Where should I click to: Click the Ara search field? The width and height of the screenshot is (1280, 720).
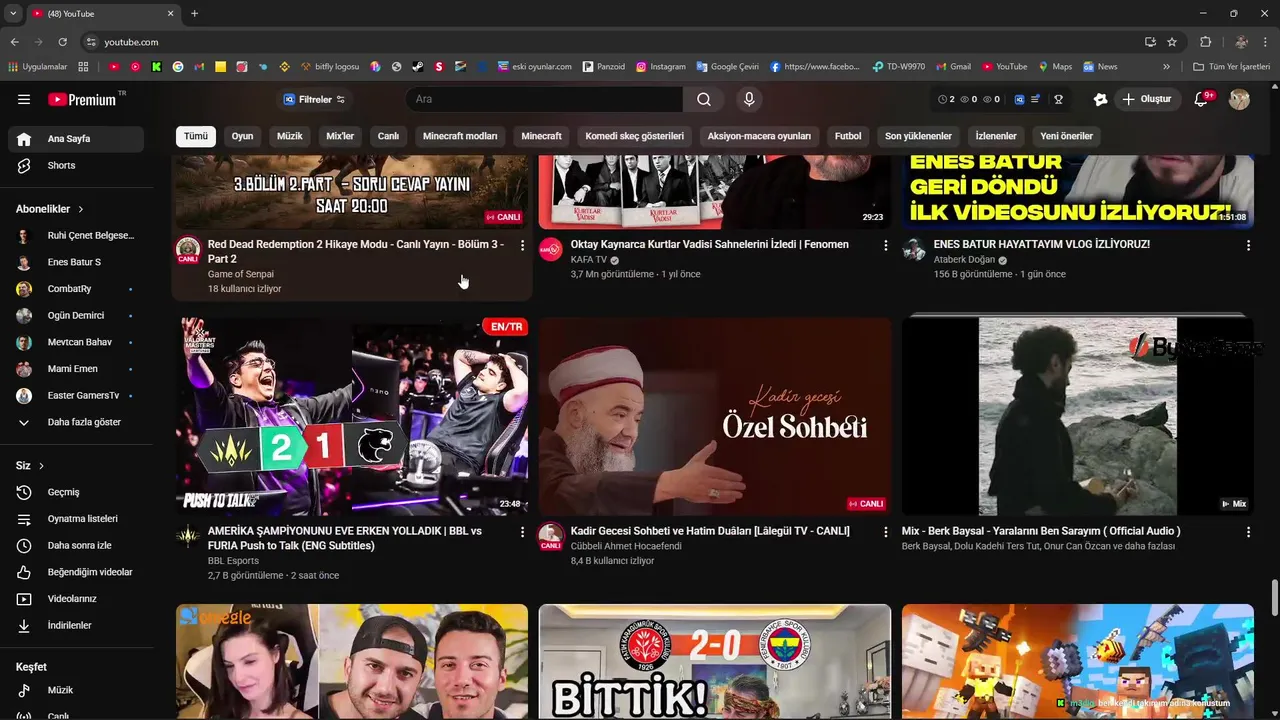pyautogui.click(x=545, y=99)
